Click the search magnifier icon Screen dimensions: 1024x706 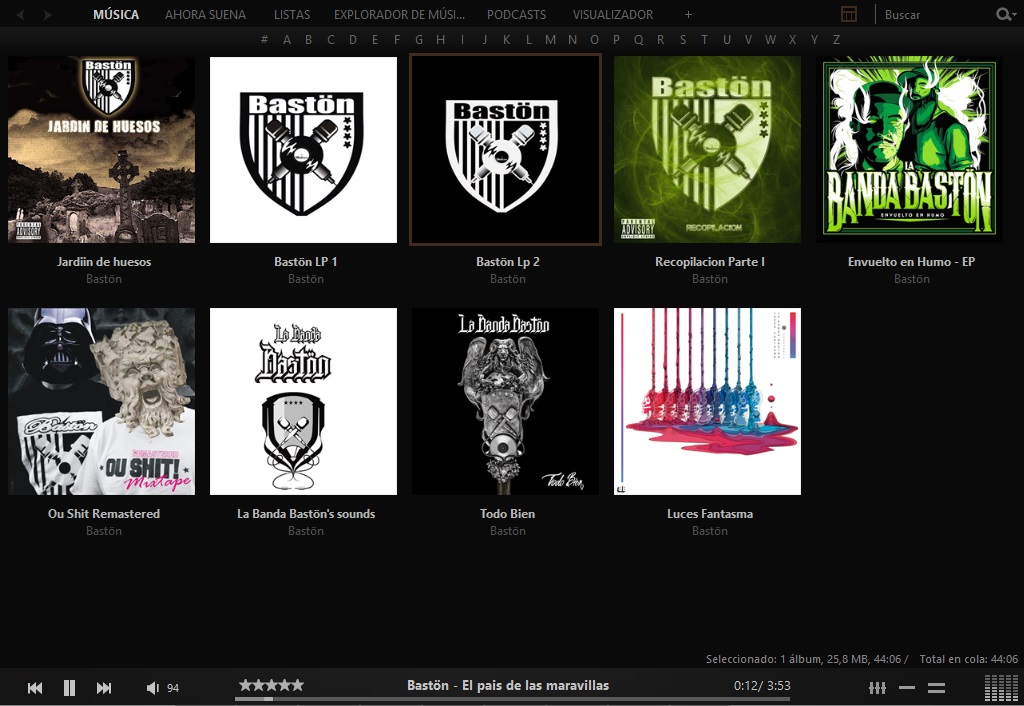tap(1004, 14)
